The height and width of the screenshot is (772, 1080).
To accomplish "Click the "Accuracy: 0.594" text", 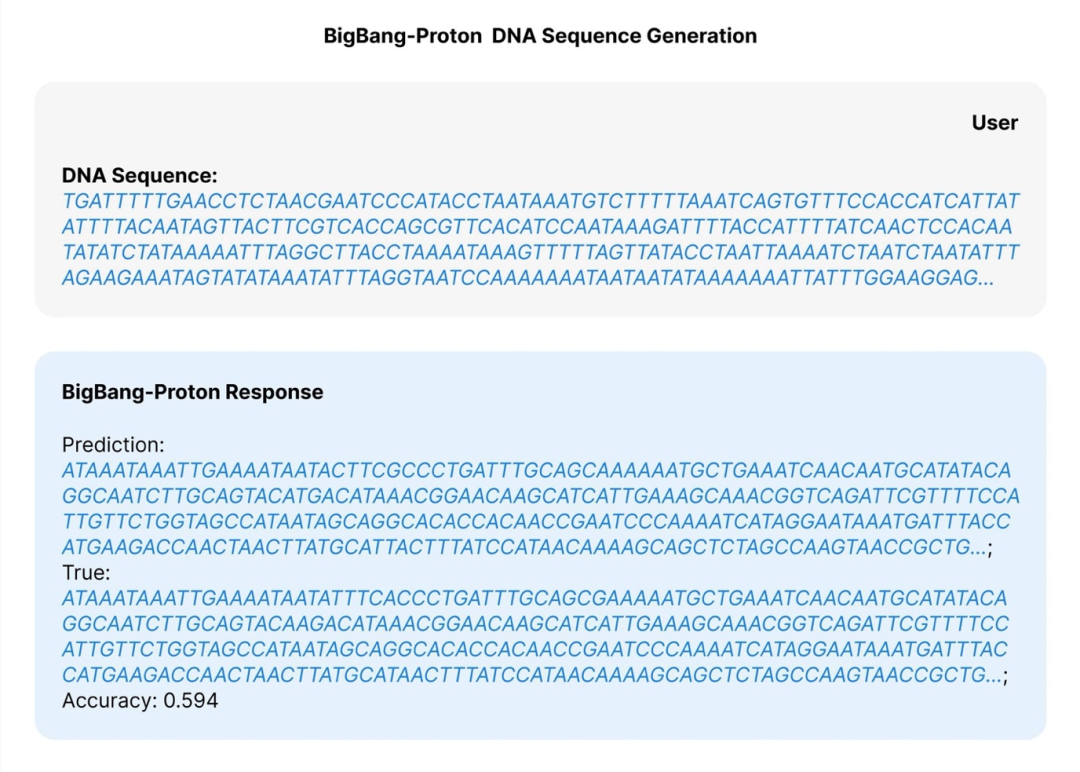I will click(x=140, y=701).
